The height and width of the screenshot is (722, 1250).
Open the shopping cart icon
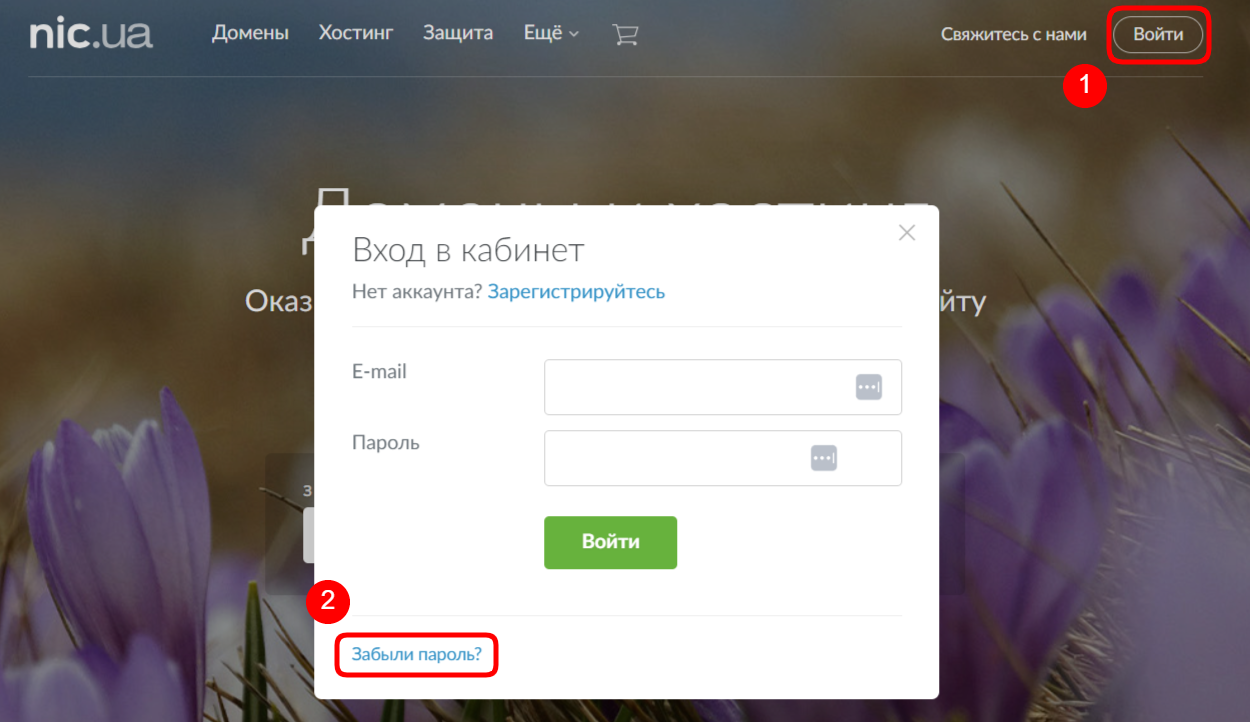tap(625, 35)
